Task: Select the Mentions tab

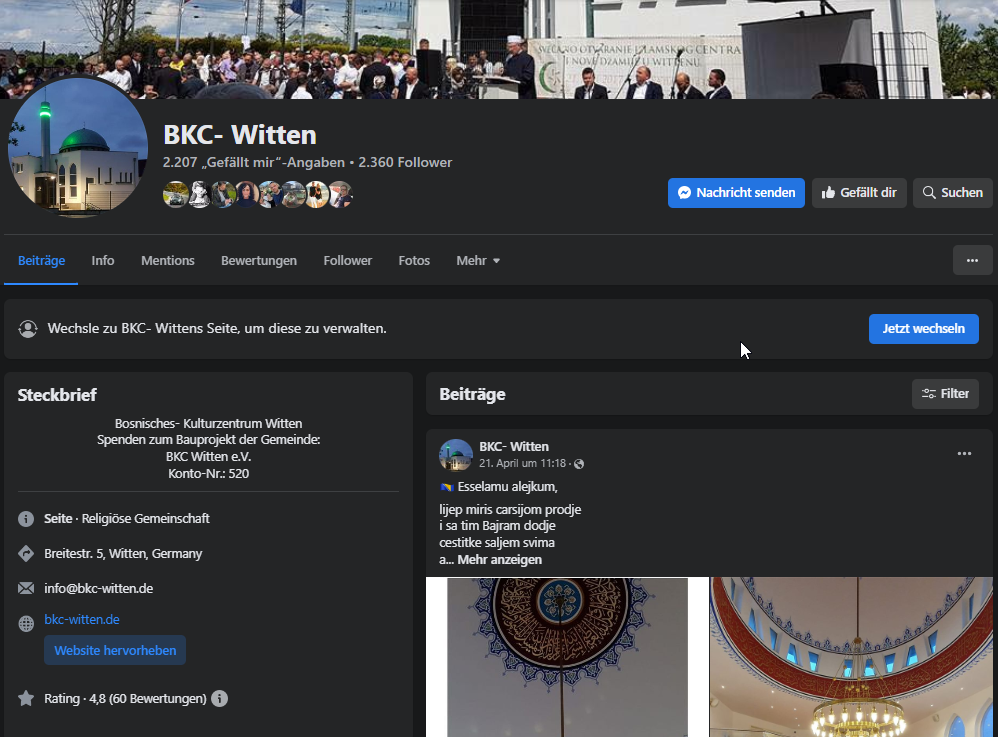Action: click(x=168, y=260)
